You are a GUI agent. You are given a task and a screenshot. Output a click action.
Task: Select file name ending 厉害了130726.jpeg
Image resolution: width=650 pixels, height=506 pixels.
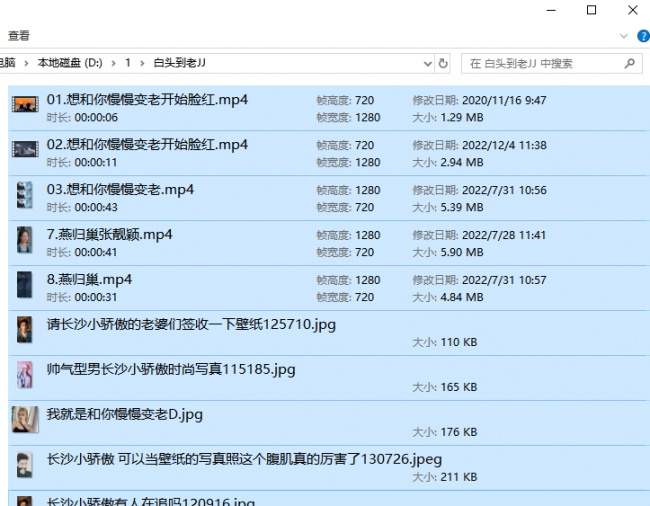pyautogui.click(x=244, y=460)
